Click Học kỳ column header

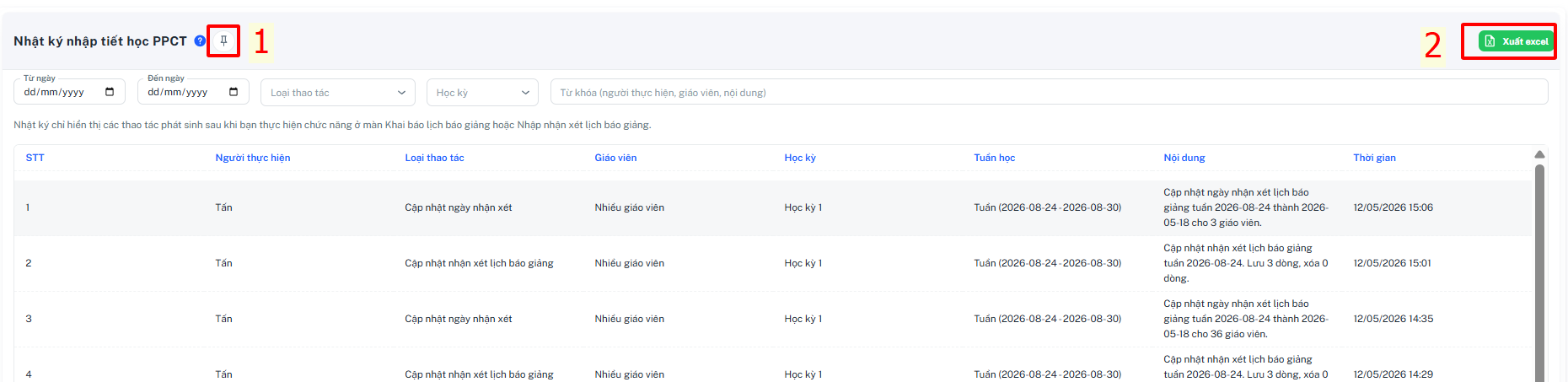pyautogui.click(x=800, y=158)
